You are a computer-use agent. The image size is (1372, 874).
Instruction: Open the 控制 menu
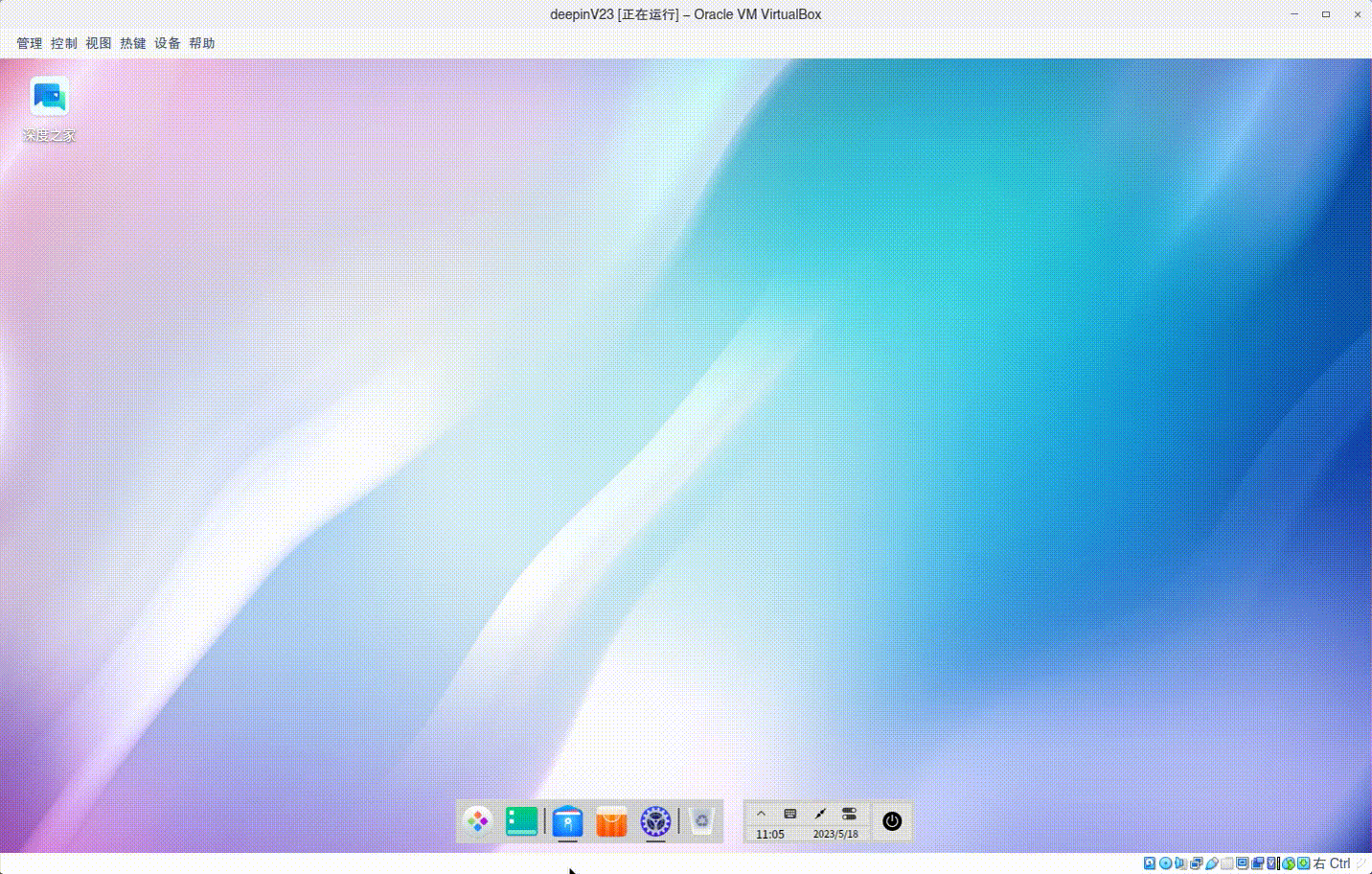point(63,42)
